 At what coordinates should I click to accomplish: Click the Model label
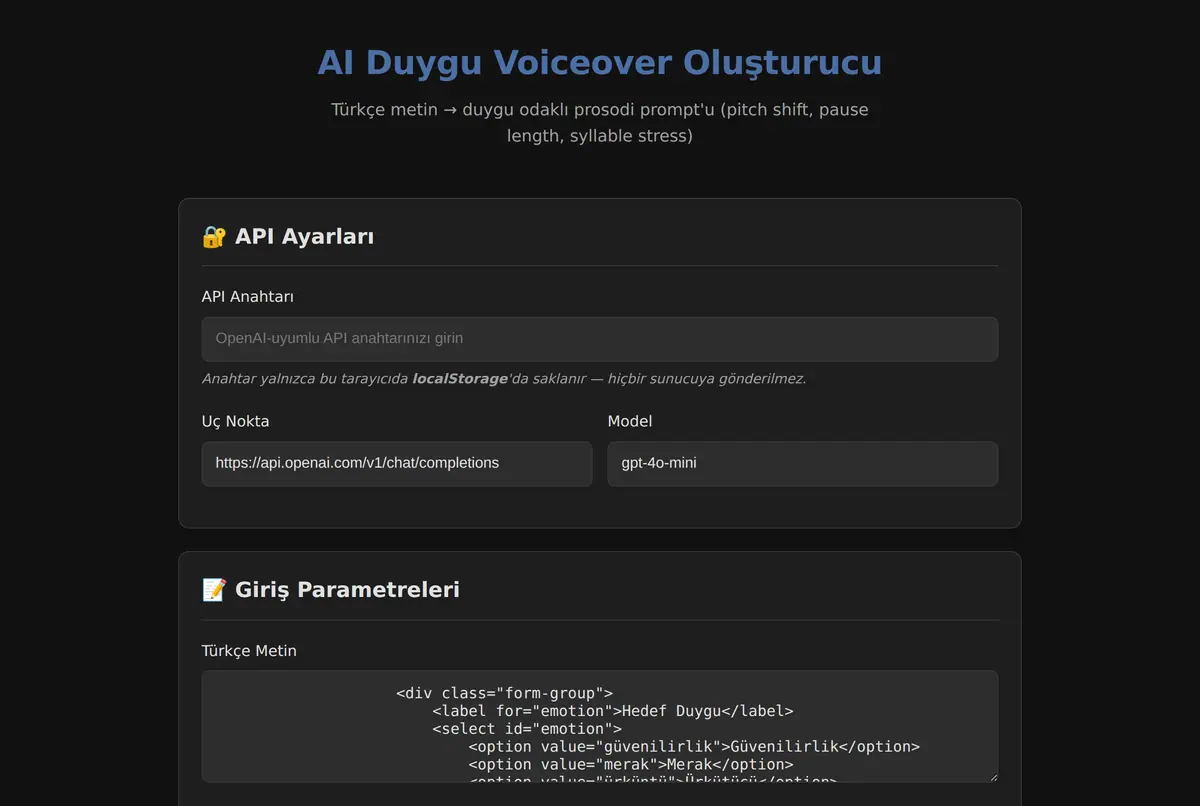tap(630, 421)
